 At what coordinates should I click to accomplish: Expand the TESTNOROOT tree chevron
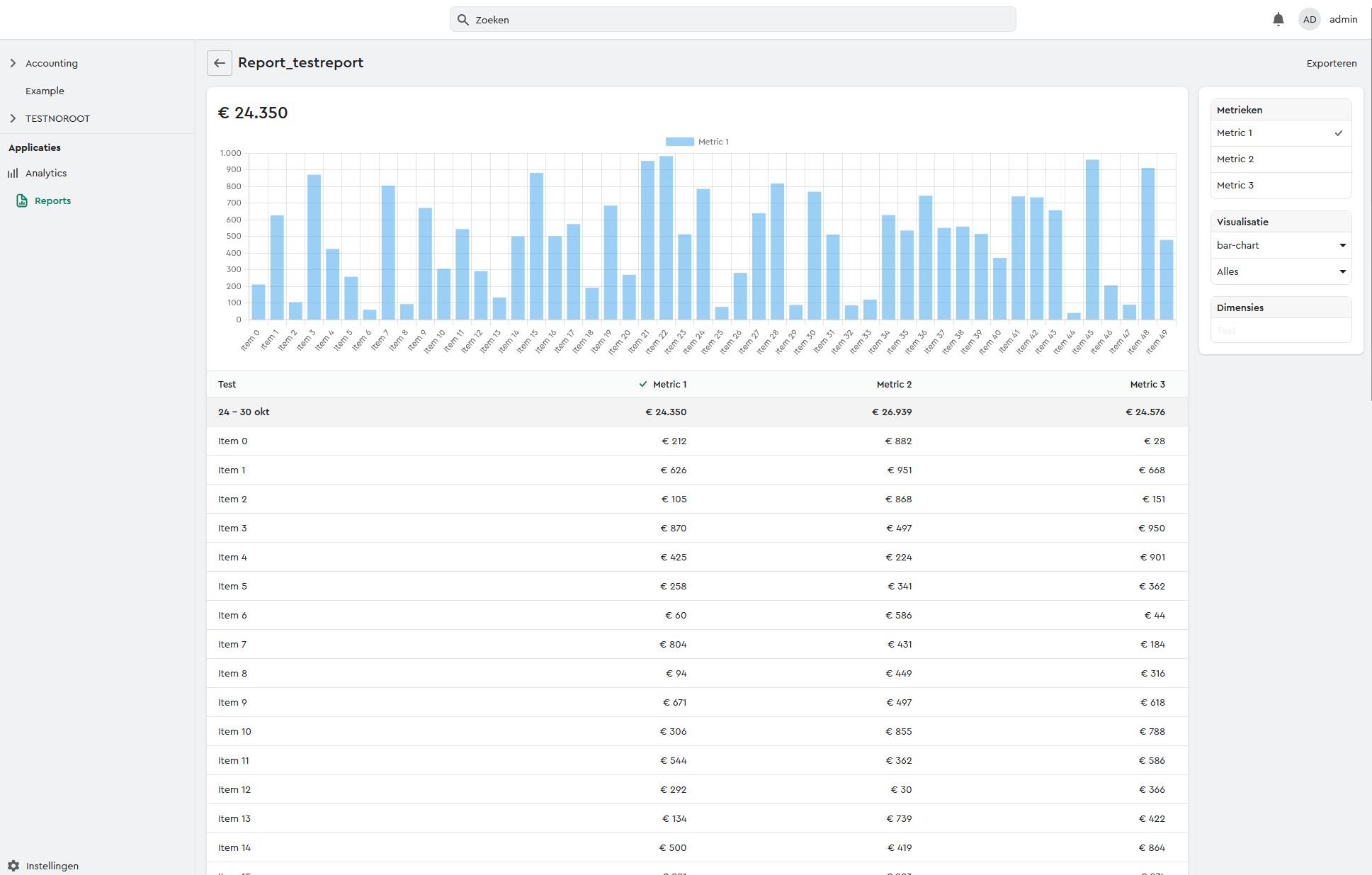tap(13, 118)
